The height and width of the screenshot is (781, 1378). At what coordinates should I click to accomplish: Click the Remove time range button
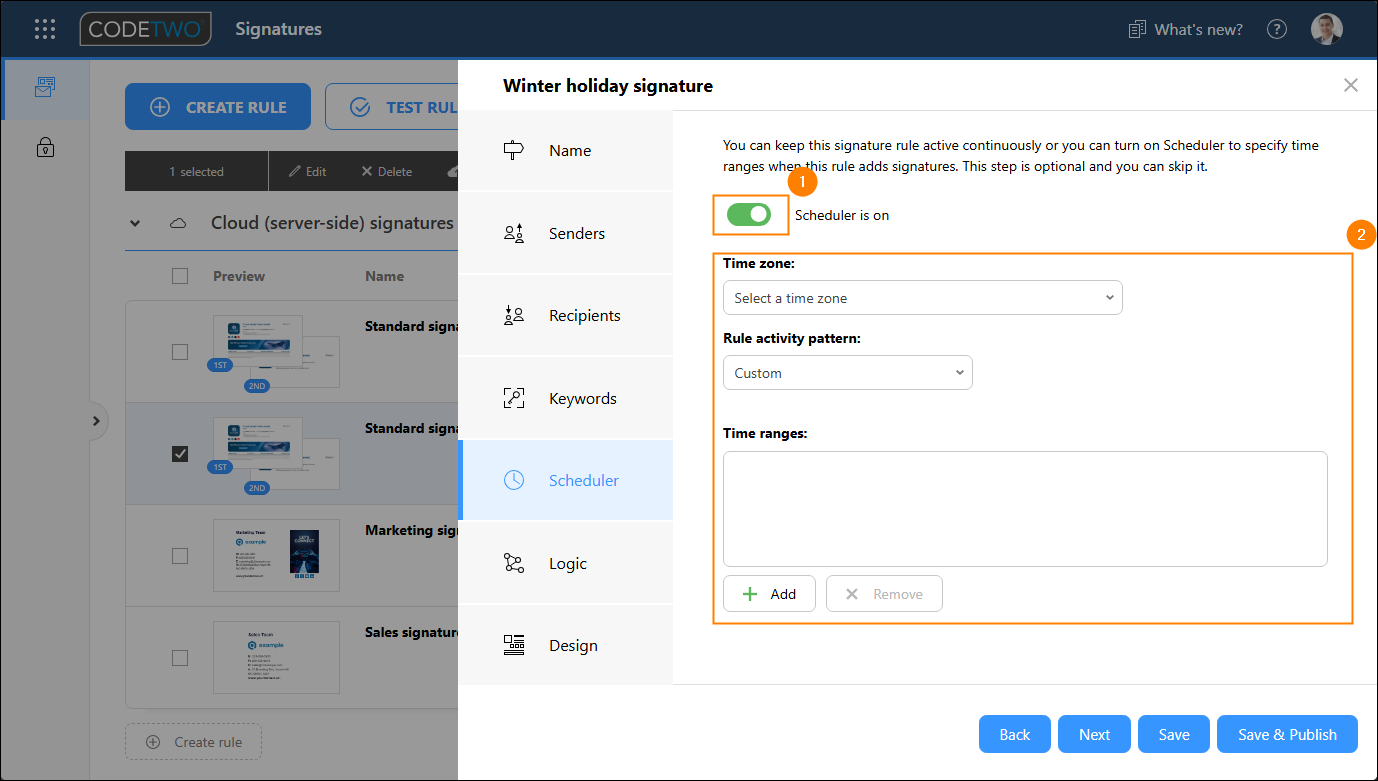click(x=884, y=594)
